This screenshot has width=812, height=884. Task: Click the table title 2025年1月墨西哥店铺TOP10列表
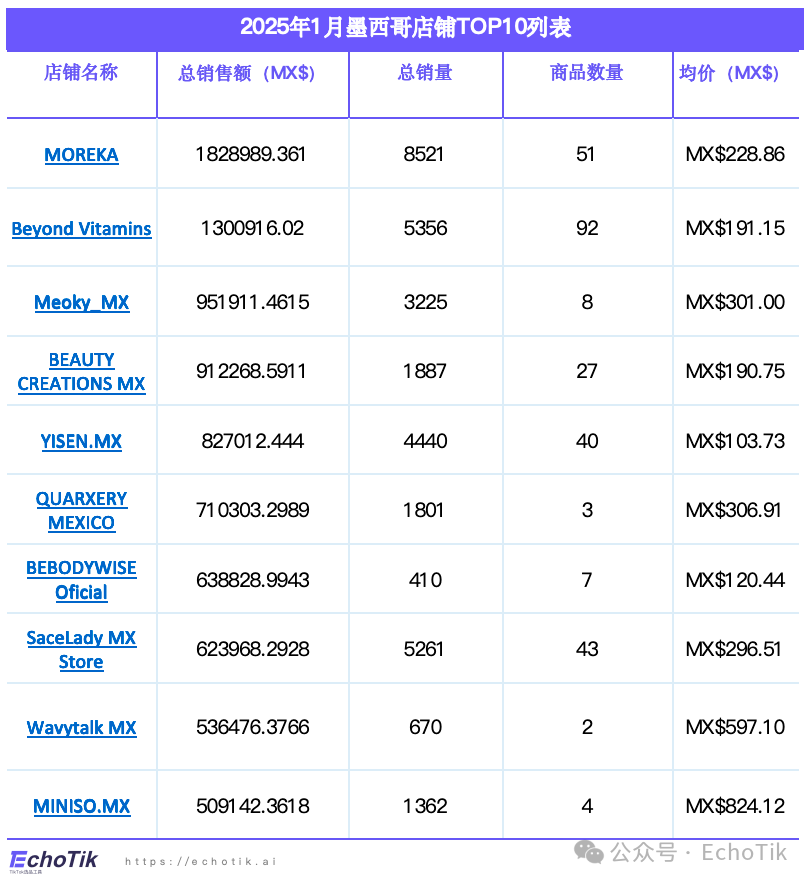coord(405,27)
